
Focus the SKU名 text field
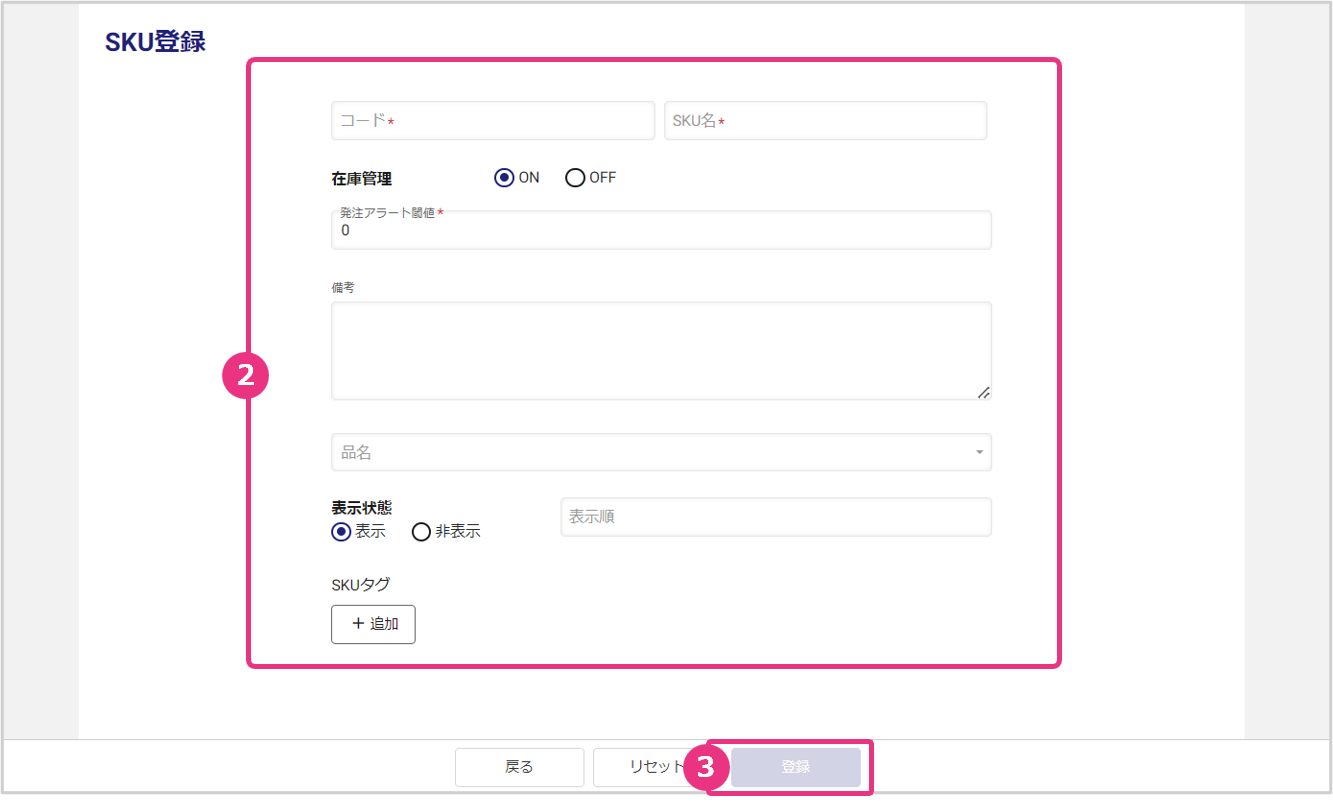pyautogui.click(x=825, y=121)
